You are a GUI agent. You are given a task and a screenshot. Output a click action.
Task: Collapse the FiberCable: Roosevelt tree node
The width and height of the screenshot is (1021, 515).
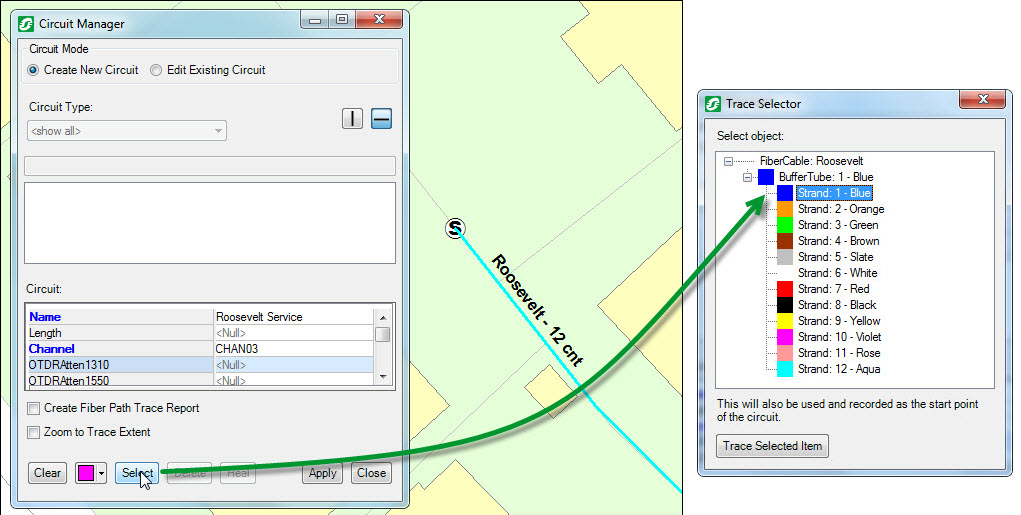click(728, 161)
